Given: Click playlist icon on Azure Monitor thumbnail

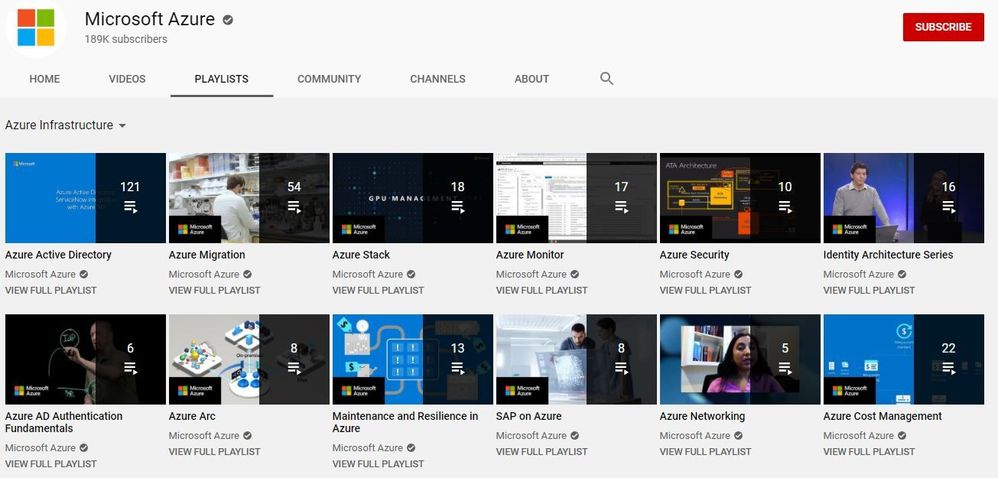Looking at the screenshot, I should pyautogui.click(x=621, y=207).
